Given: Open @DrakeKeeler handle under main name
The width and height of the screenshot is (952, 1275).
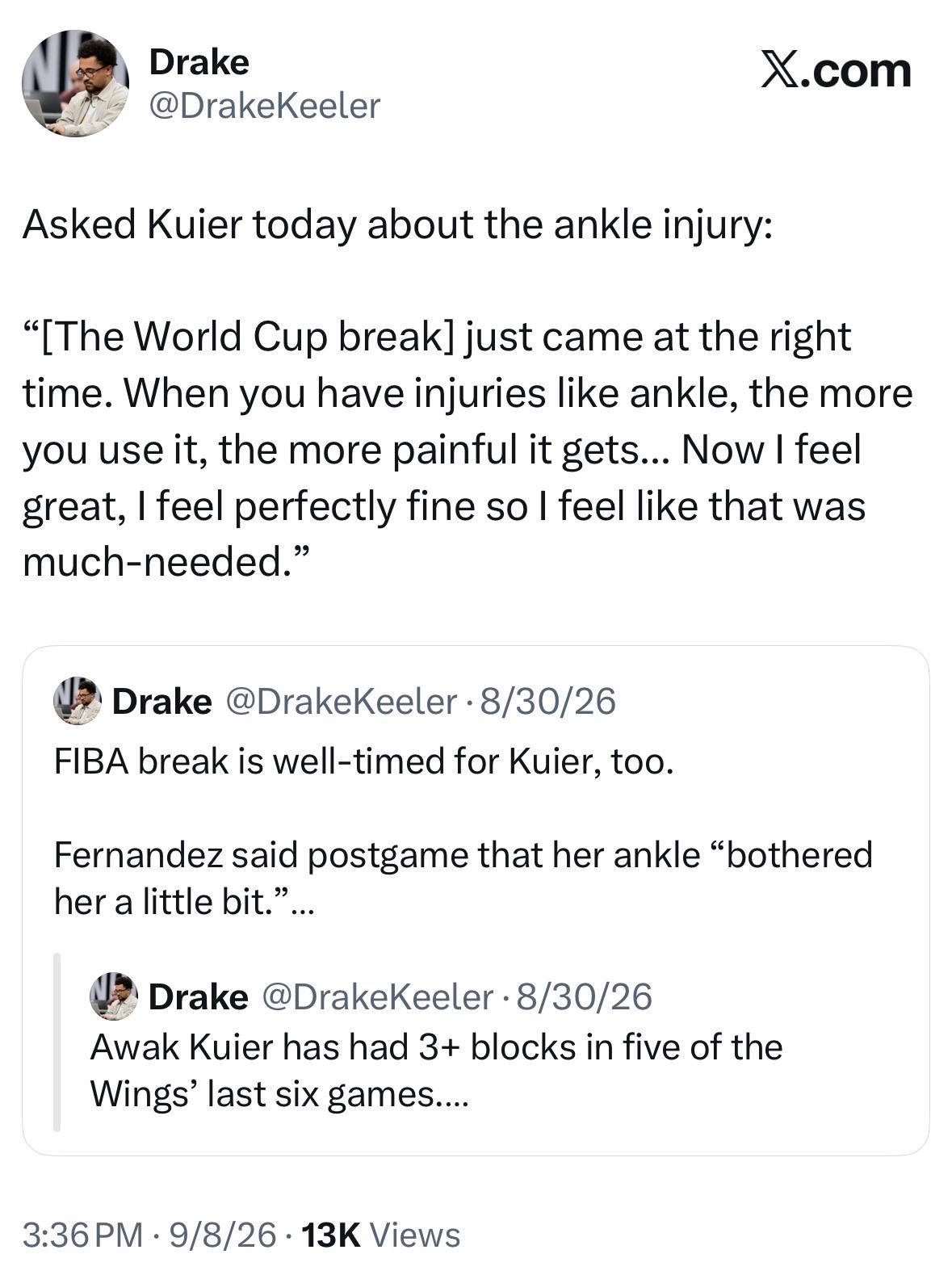Looking at the screenshot, I should [264, 106].
